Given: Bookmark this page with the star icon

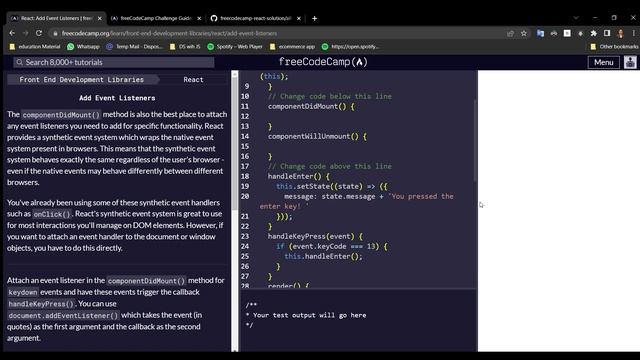Looking at the screenshot, I should coord(524,33).
